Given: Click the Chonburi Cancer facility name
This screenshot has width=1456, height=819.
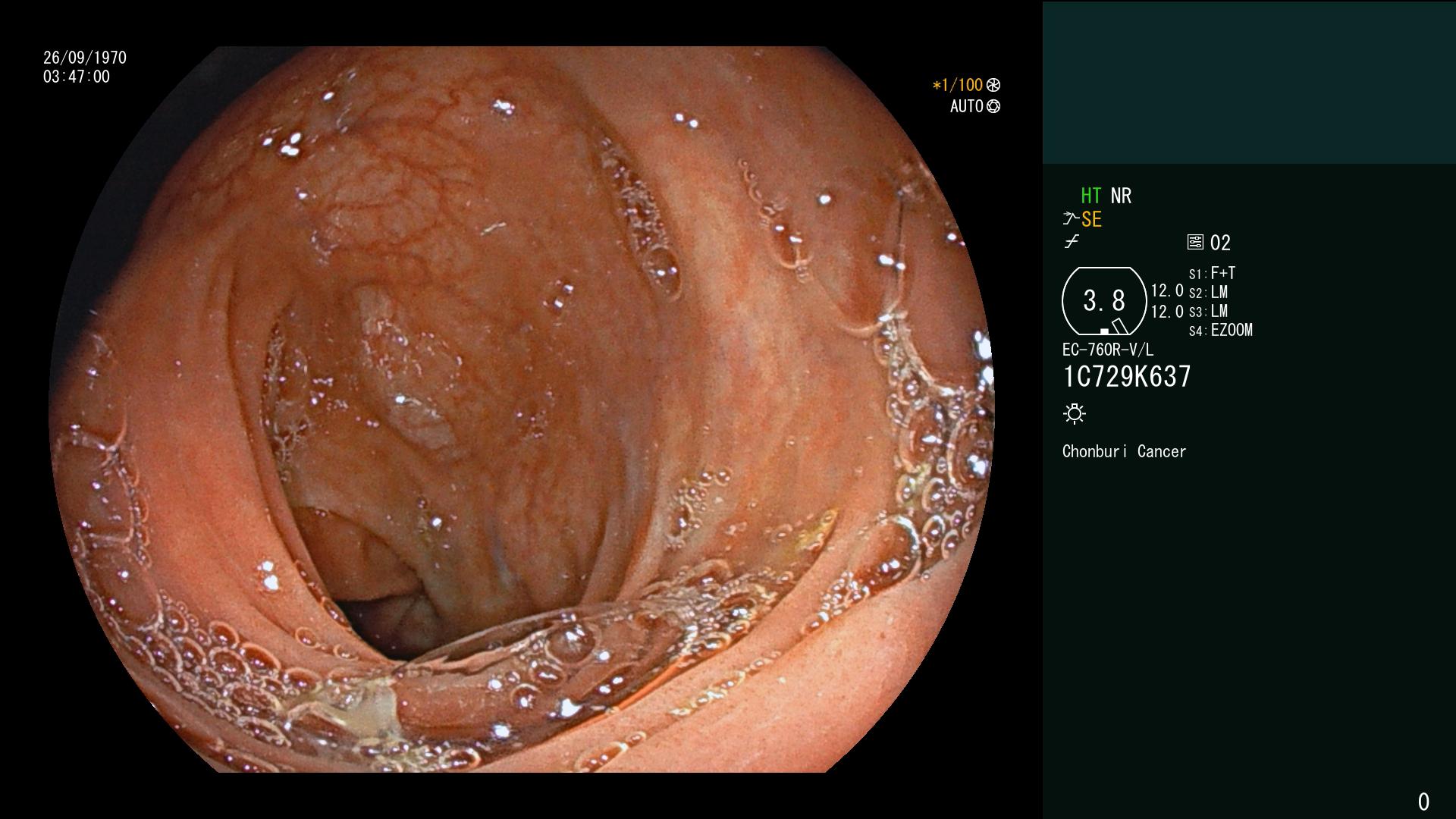Looking at the screenshot, I should coord(1124,451).
